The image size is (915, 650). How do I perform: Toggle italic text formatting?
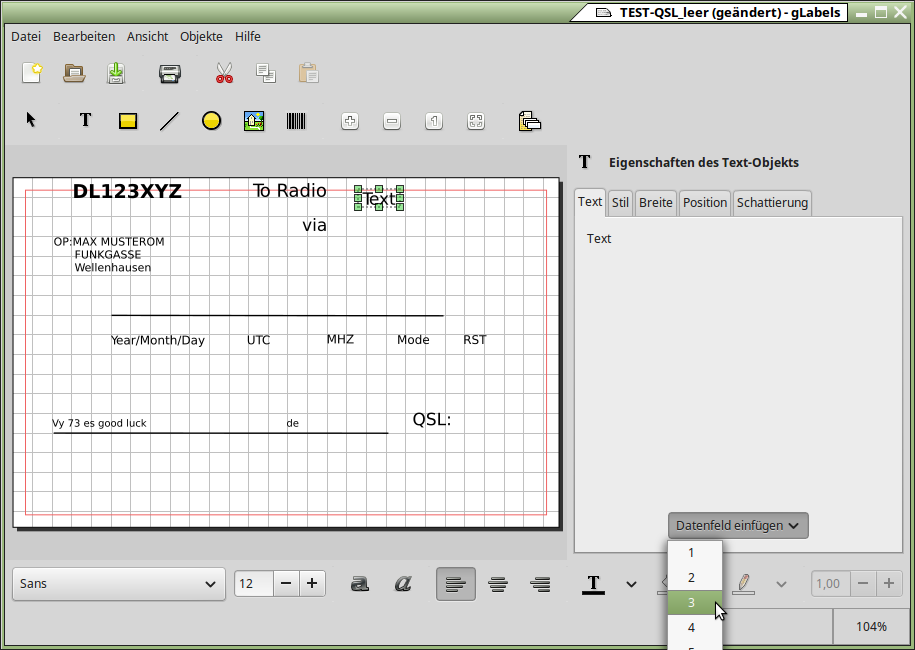pyautogui.click(x=403, y=584)
